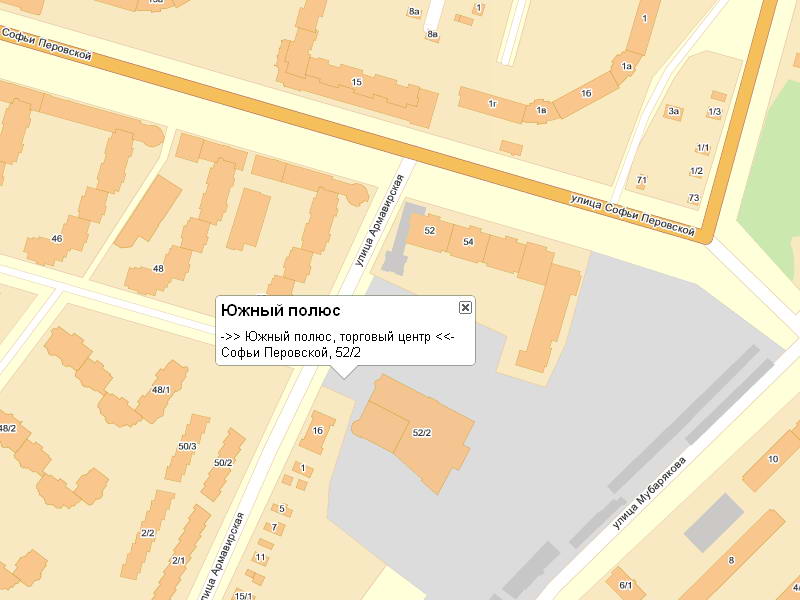The width and height of the screenshot is (800, 600).
Task: Click building 1/1 label
Action: tap(703, 148)
